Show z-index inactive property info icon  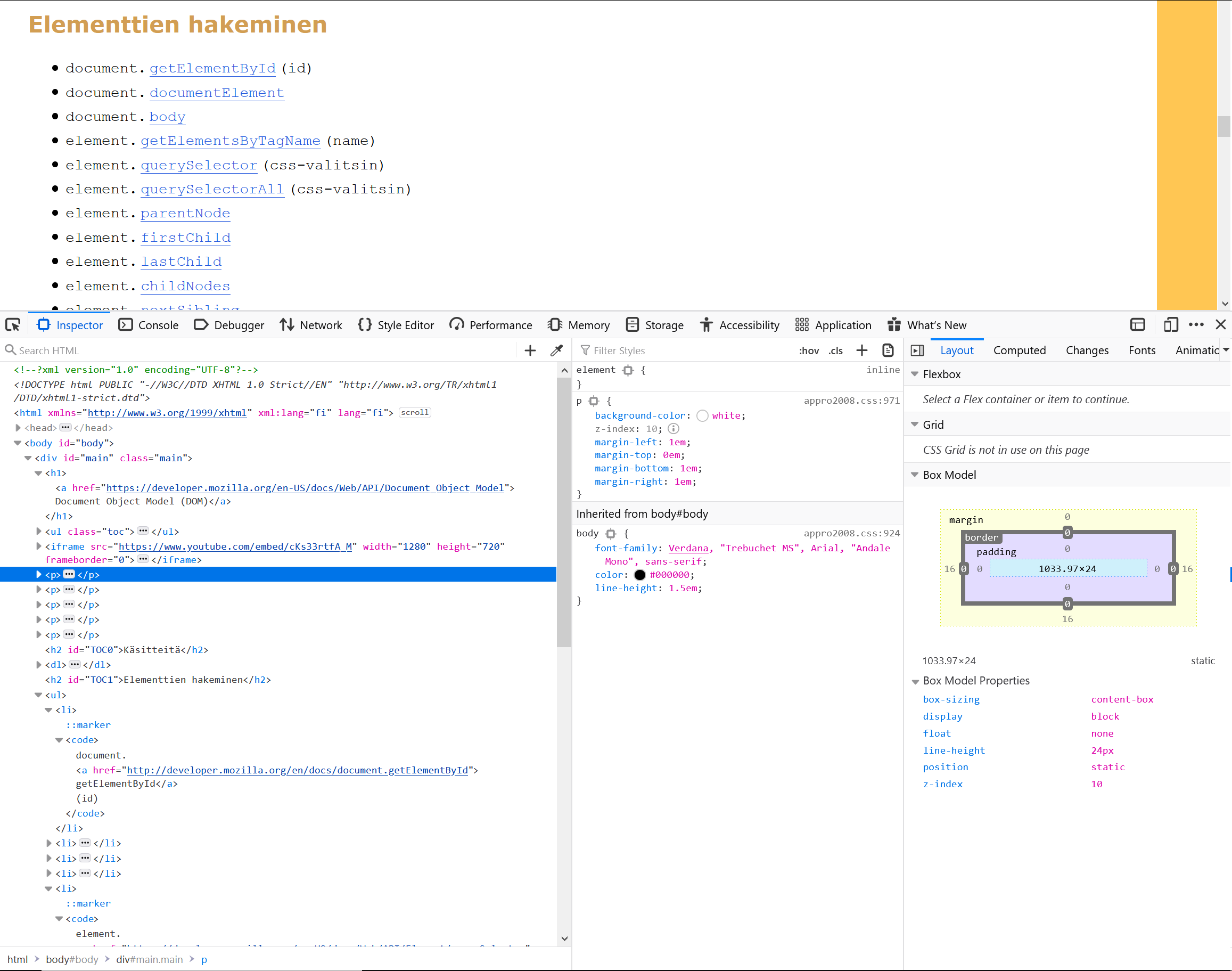[674, 429]
